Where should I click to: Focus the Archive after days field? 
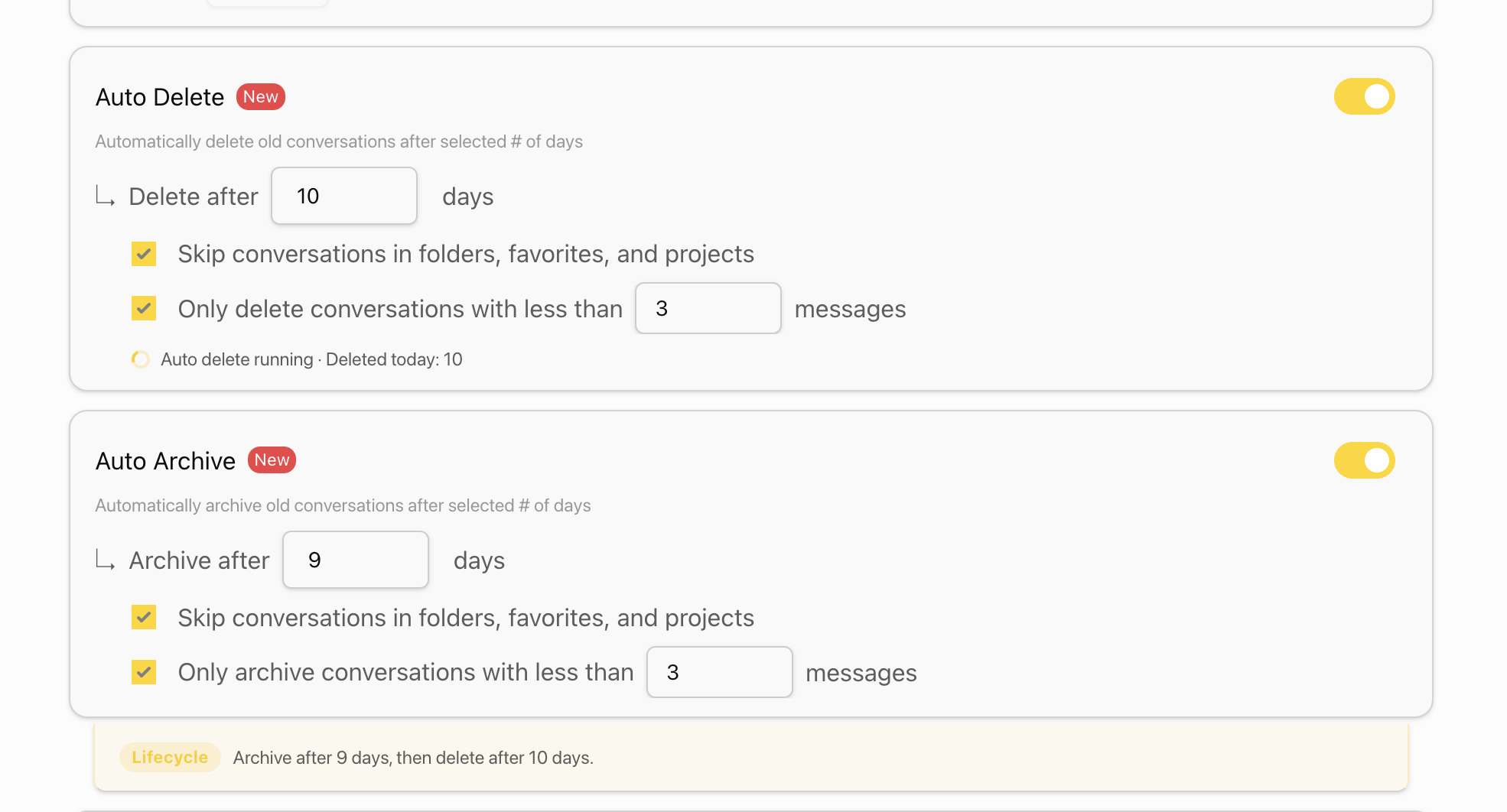(356, 560)
